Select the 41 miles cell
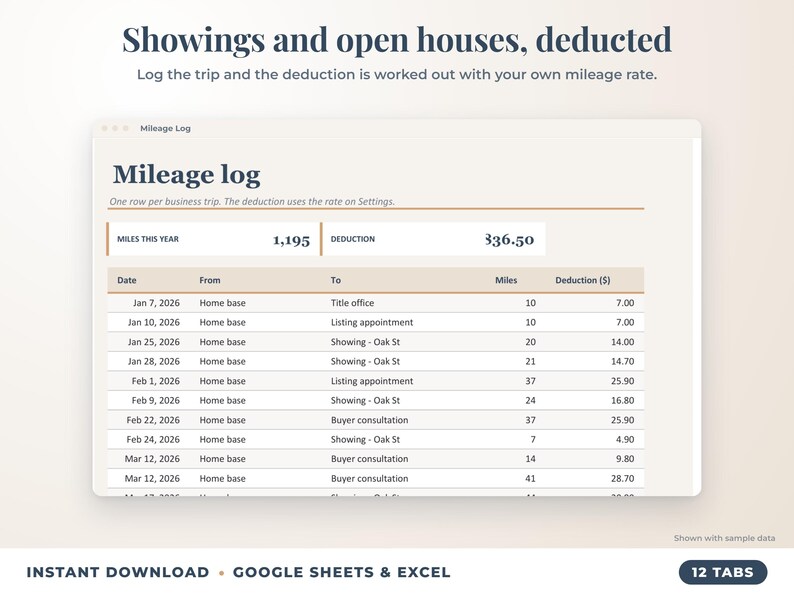The image size is (794, 596). pos(530,479)
